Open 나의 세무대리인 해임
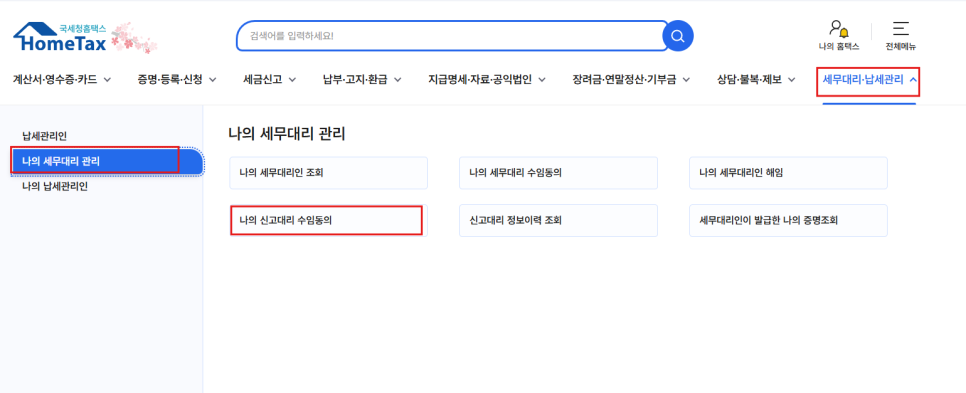 tap(788, 173)
